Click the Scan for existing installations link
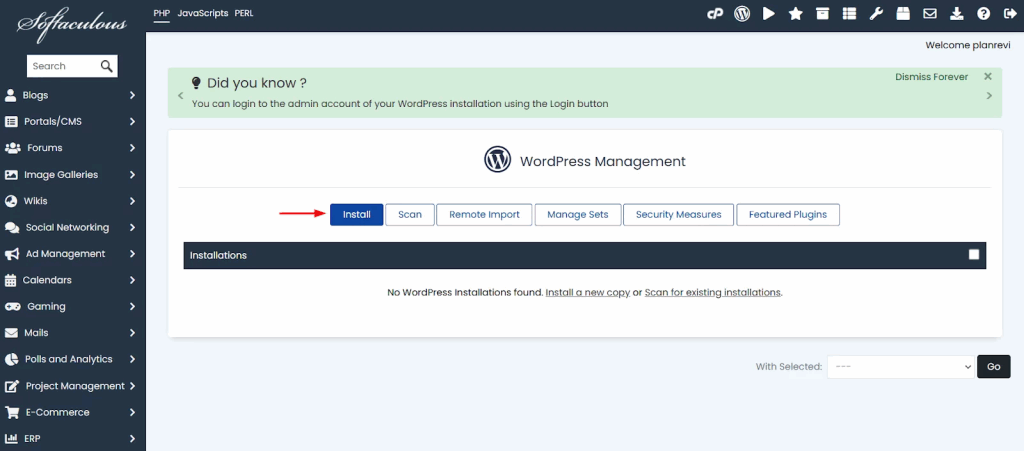Screen dimensions: 1024x451 pos(712,293)
